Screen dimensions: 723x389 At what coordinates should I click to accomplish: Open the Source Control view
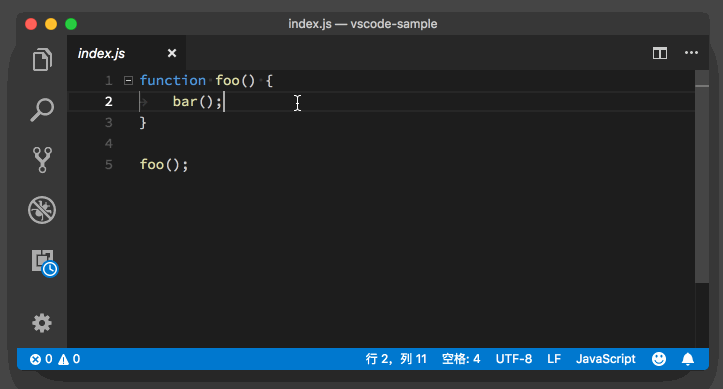click(42, 160)
